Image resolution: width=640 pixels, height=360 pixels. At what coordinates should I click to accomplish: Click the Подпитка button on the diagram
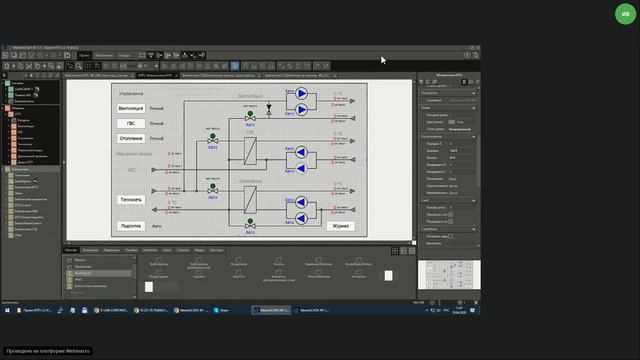tap(131, 226)
